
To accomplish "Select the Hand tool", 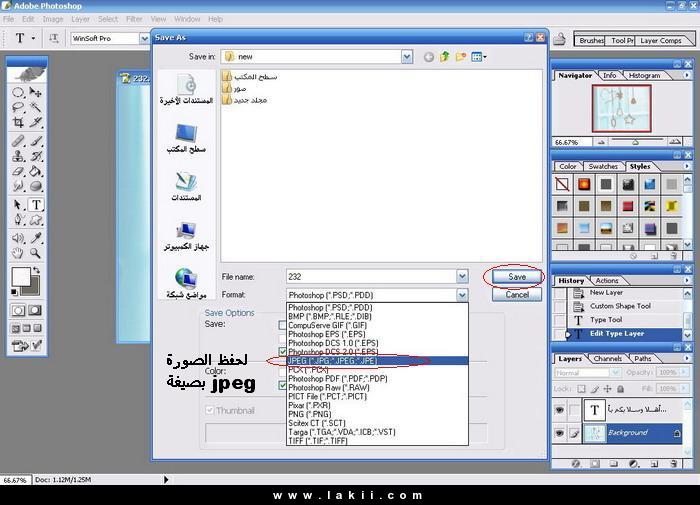I will click(x=18, y=253).
